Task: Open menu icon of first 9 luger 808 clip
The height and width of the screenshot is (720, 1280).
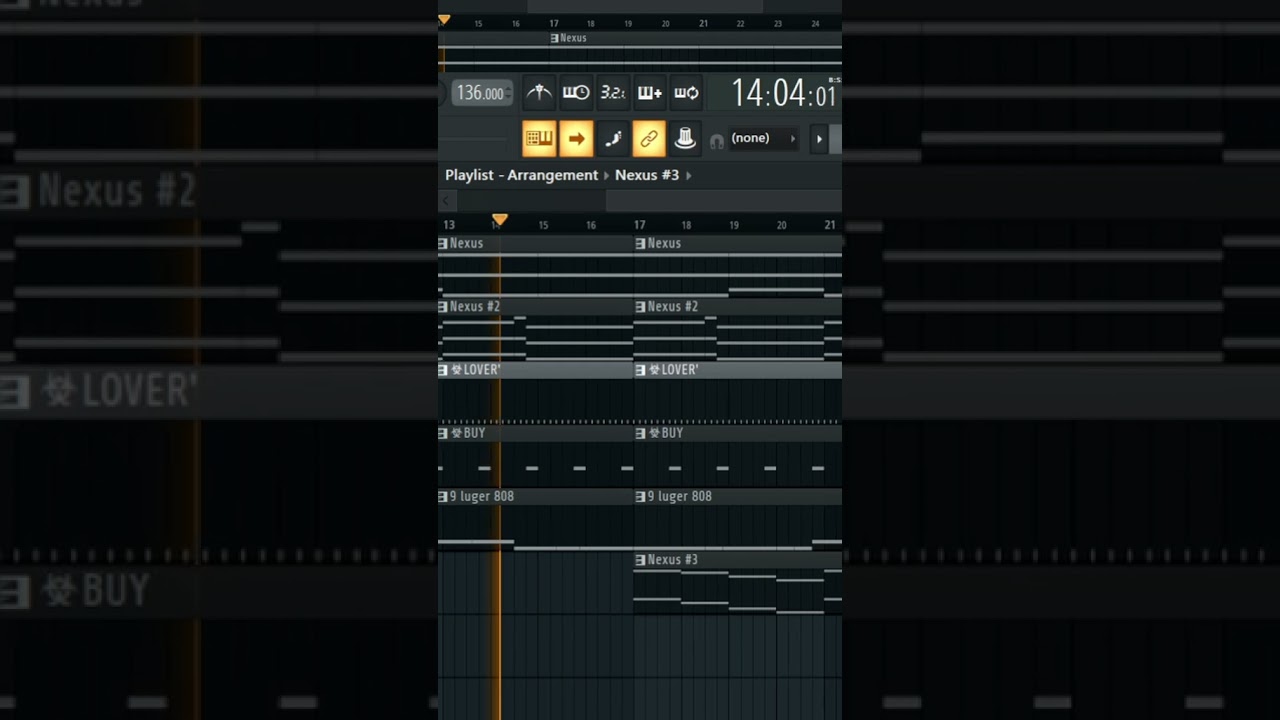Action: click(443, 496)
